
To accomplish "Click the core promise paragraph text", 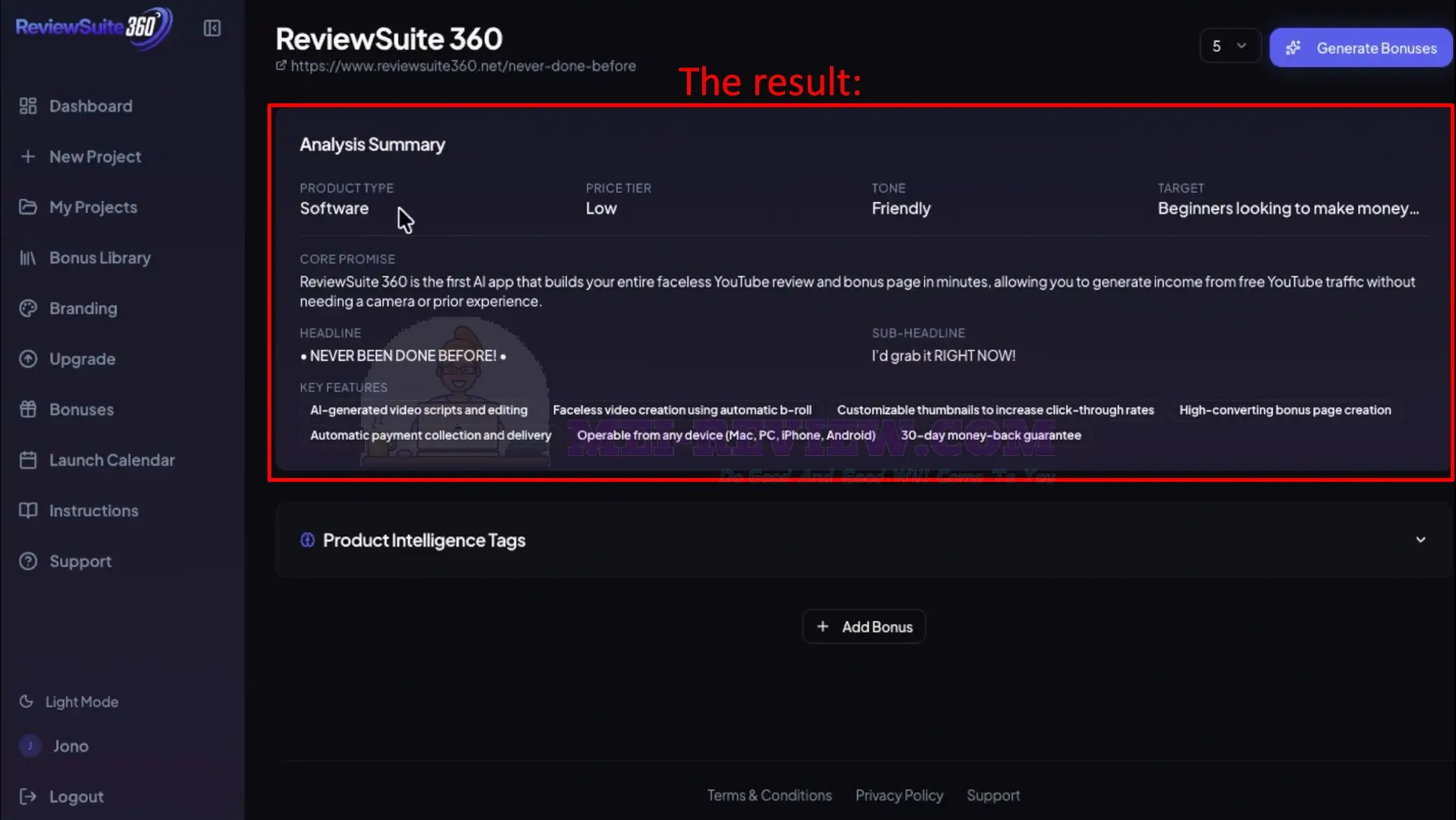I will 857,291.
